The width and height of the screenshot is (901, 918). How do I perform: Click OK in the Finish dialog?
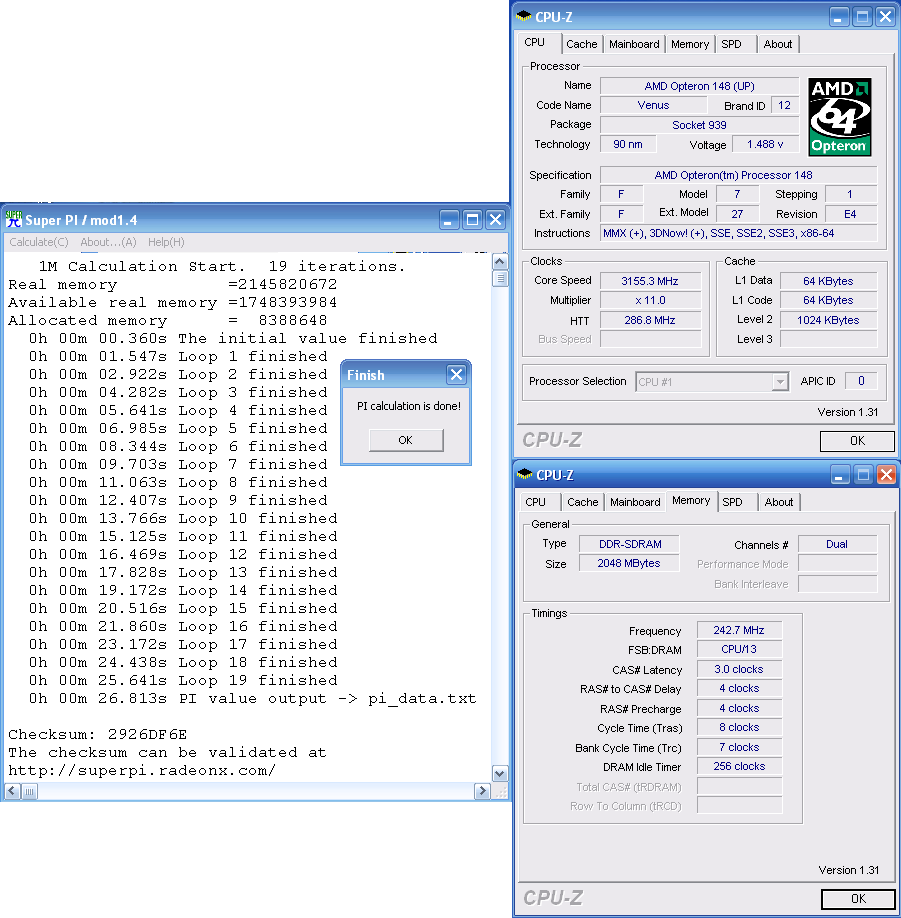pyautogui.click(x=406, y=440)
